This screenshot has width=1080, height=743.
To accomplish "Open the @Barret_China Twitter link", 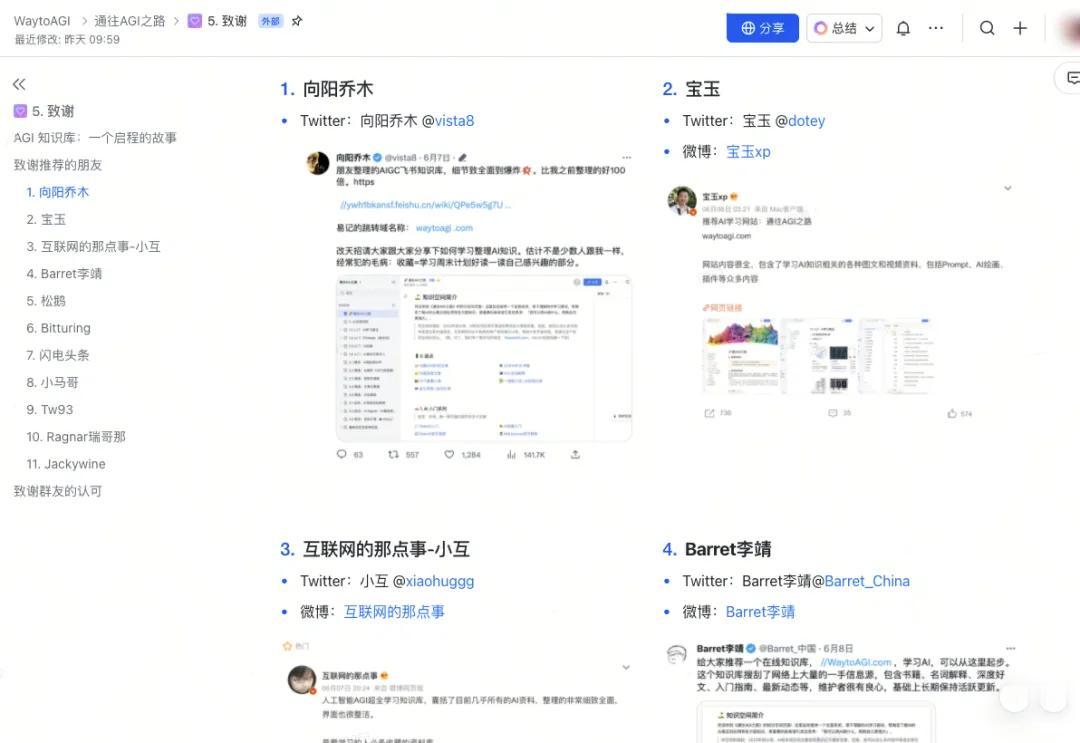I will [x=866, y=581].
